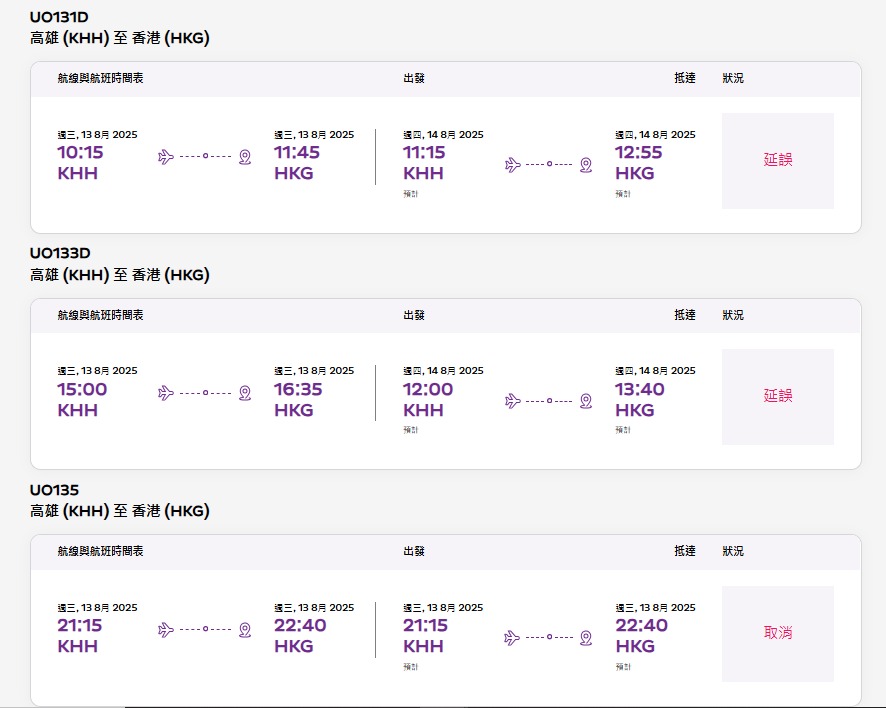886x708 pixels.
Task: Click the destination pin icon in UO135 scheduled route
Action: click(245, 629)
